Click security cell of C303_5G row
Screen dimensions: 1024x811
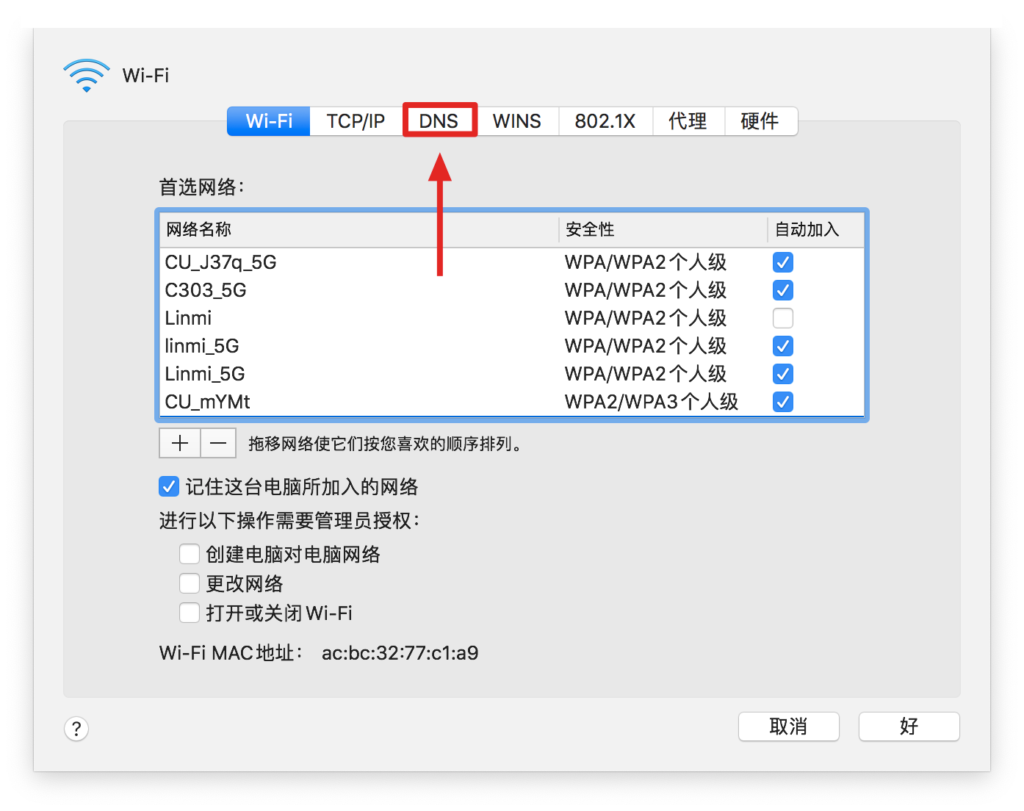click(645, 290)
